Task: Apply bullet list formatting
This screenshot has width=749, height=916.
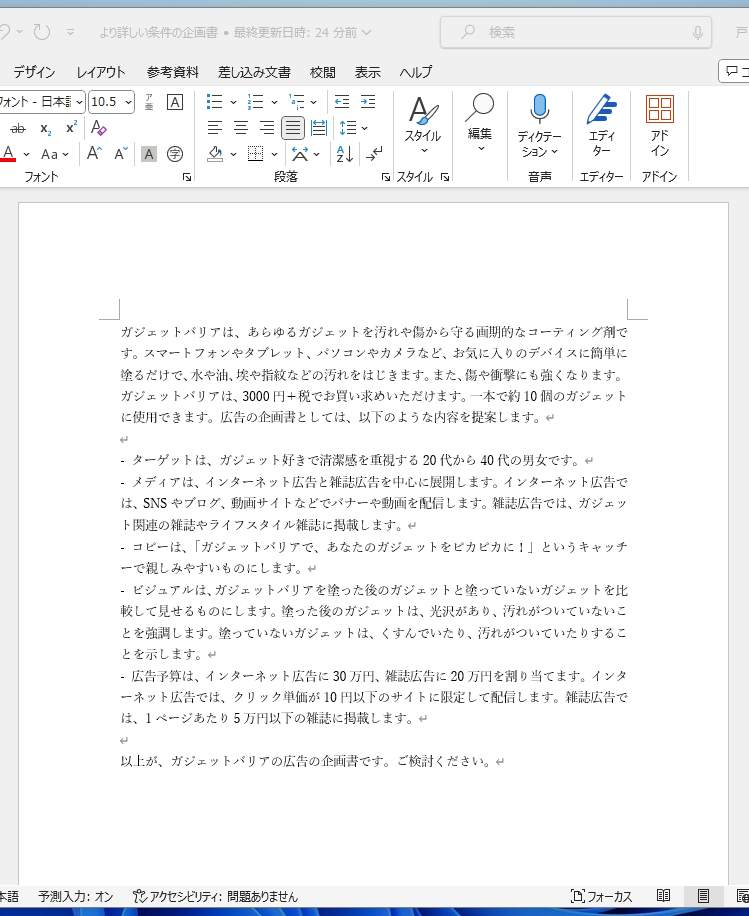Action: tap(214, 102)
